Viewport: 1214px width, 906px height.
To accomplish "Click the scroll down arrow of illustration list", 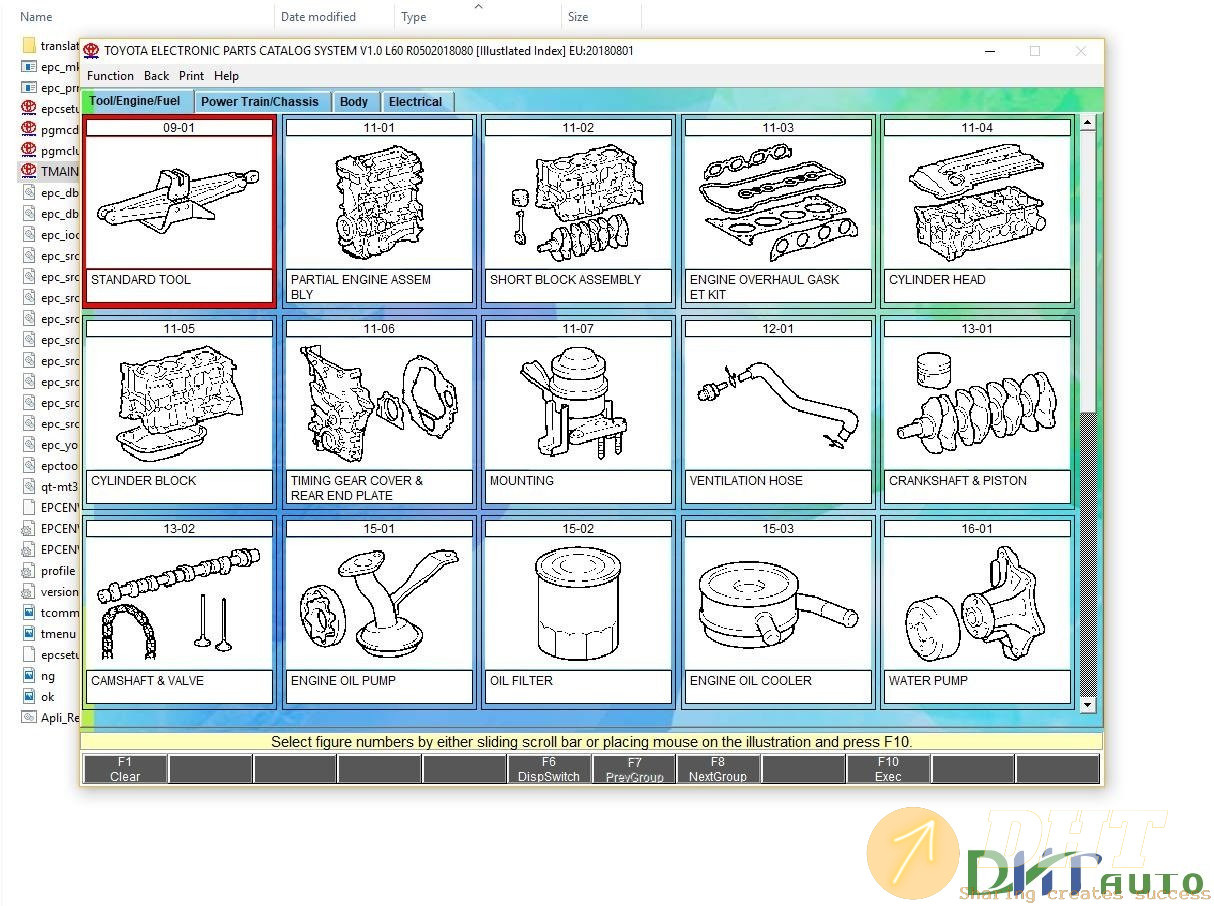I will tap(1088, 705).
